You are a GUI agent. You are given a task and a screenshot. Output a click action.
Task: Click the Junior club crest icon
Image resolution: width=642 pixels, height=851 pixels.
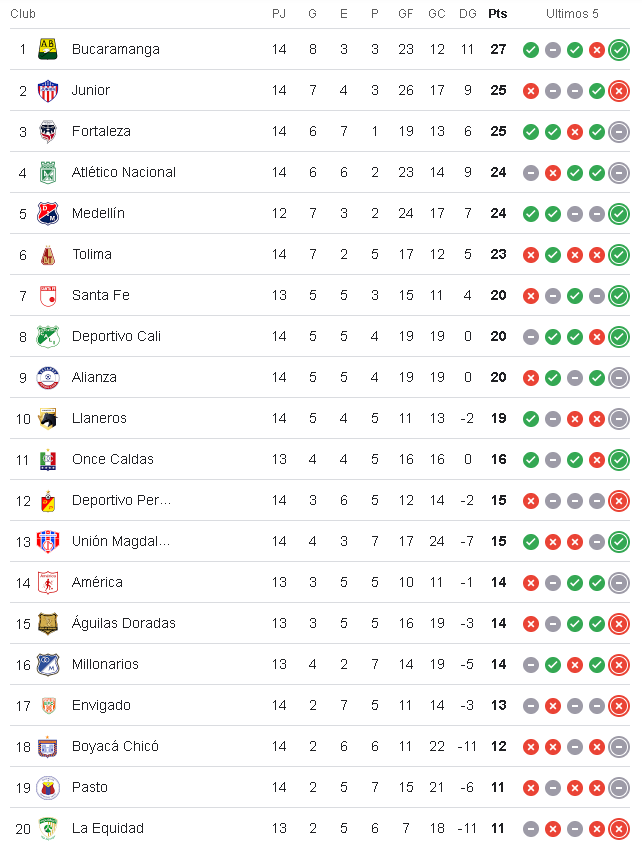tap(48, 90)
